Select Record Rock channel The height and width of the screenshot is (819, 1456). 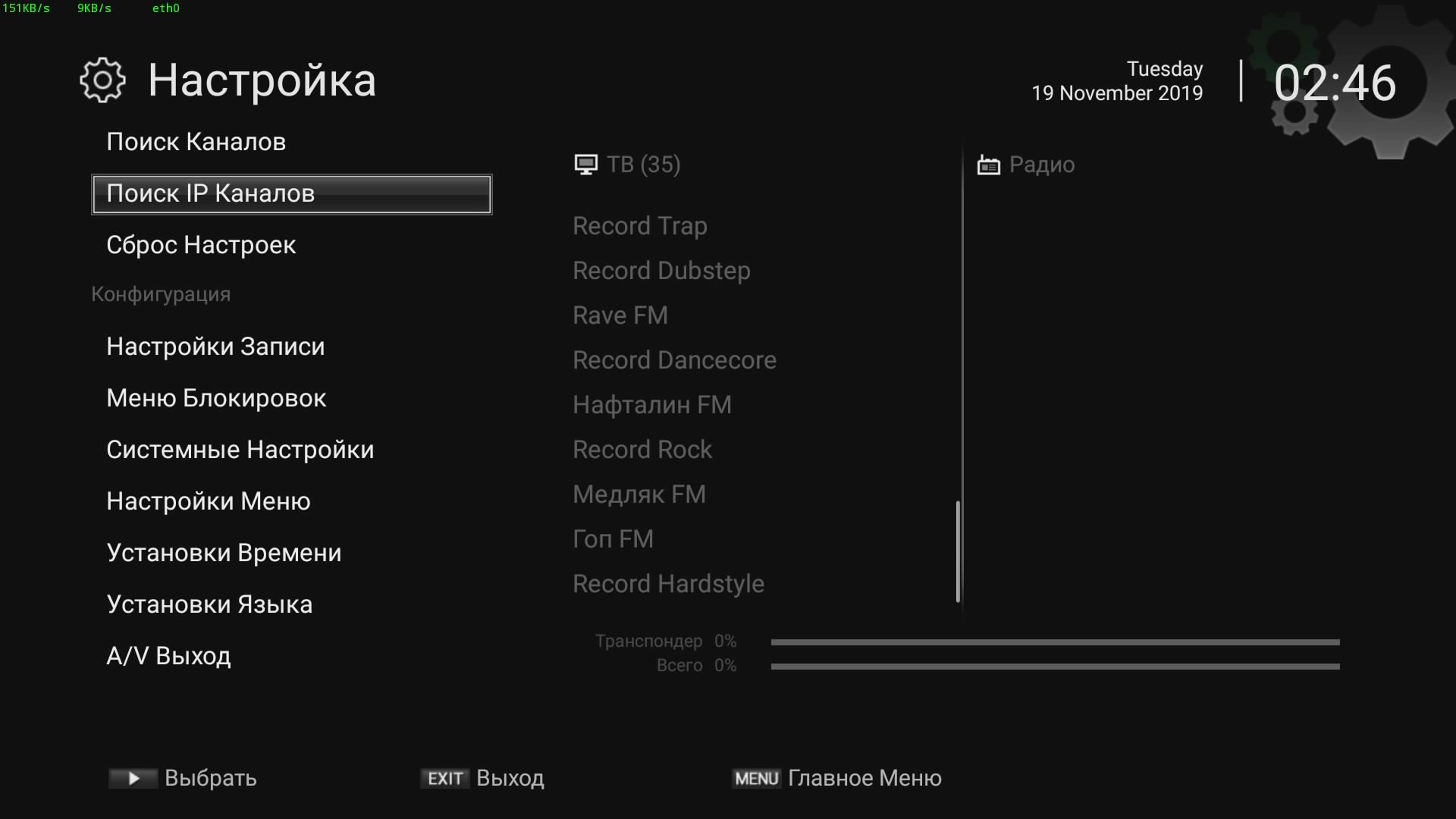pos(642,450)
